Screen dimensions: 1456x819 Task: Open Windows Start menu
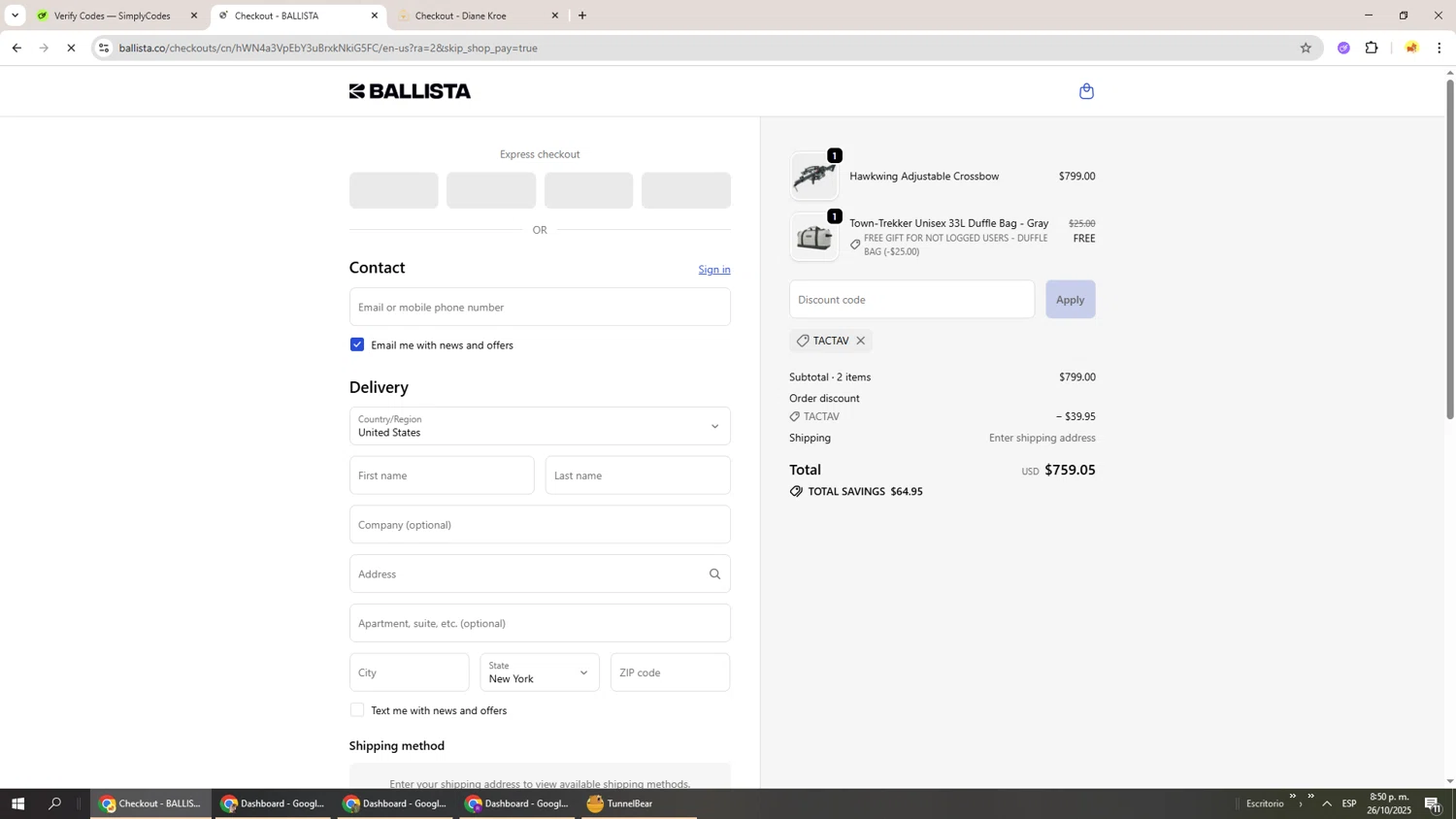[17, 803]
